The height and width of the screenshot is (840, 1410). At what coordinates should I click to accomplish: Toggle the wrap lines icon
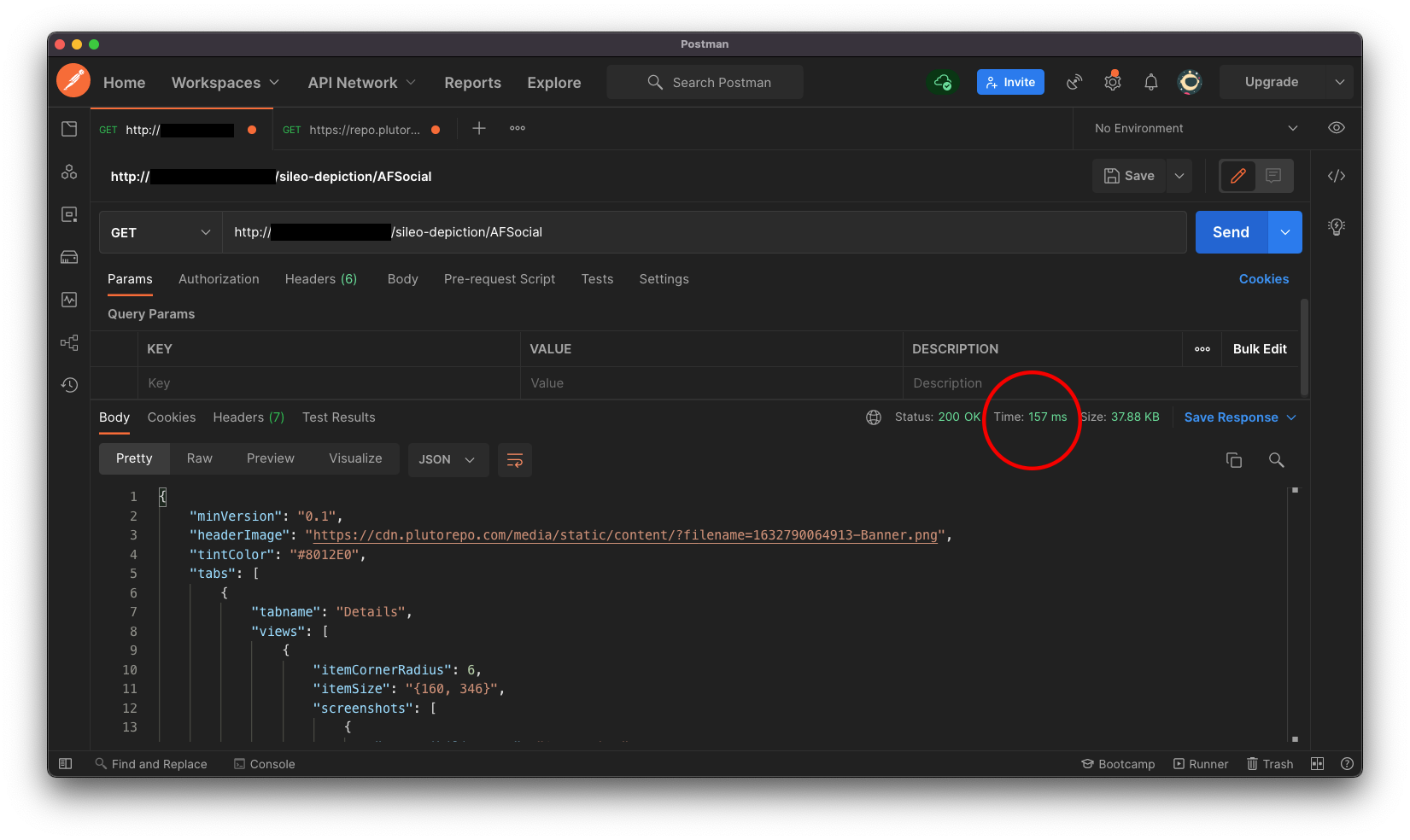coord(515,460)
